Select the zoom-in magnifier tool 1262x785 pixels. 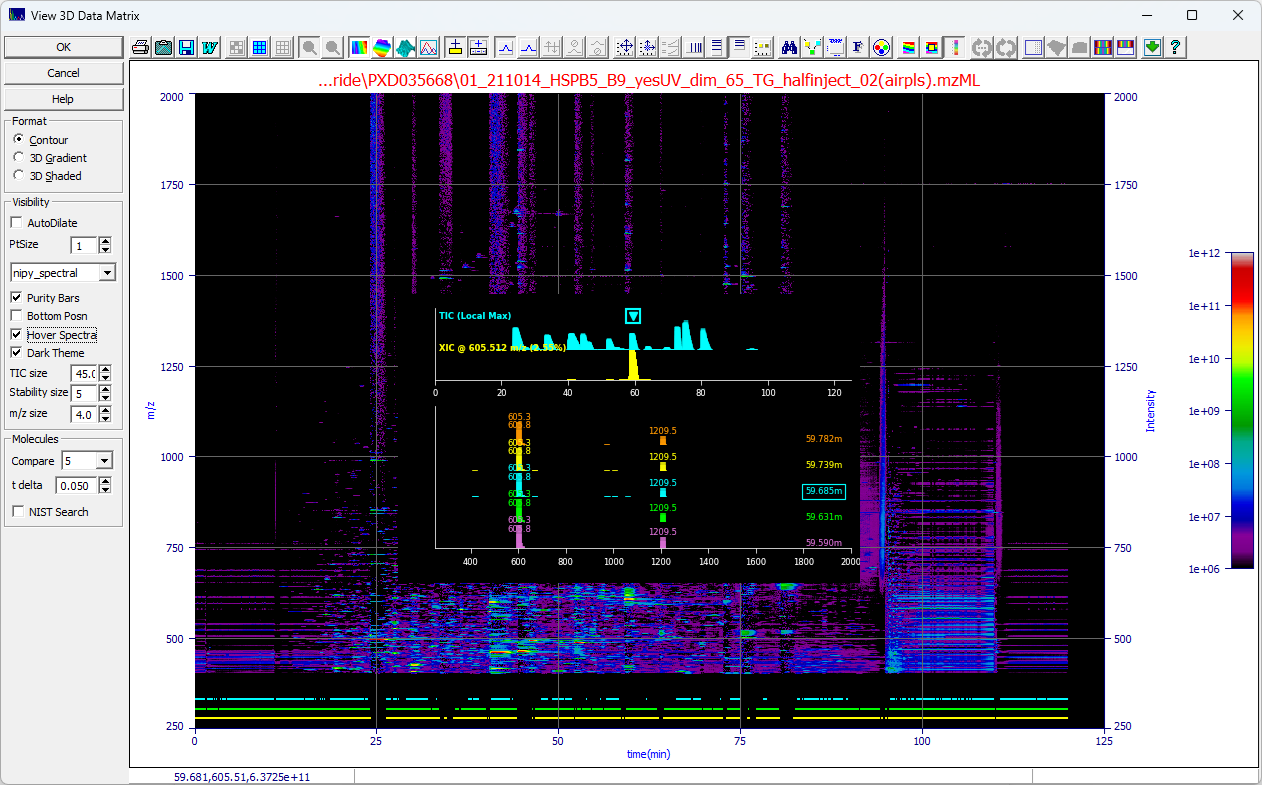click(x=311, y=46)
